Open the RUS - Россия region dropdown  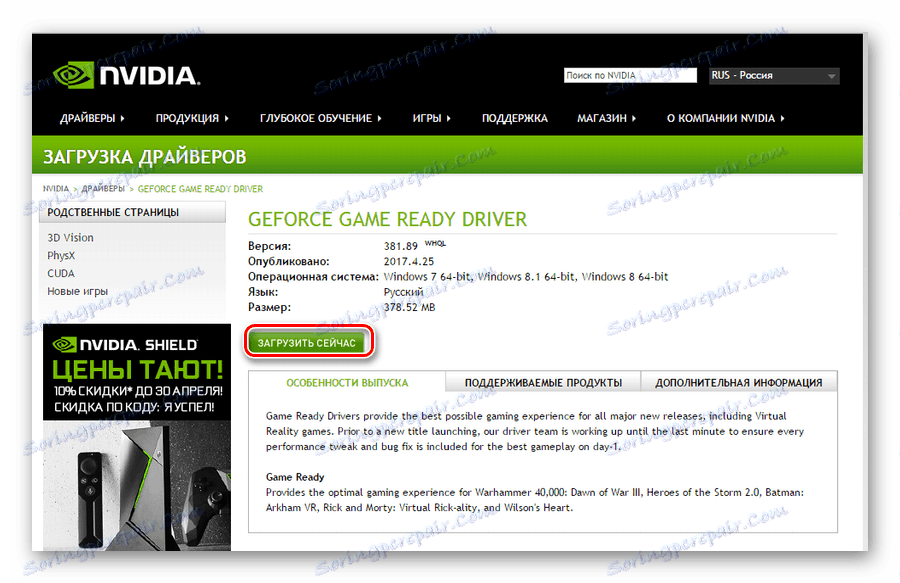(x=773, y=74)
